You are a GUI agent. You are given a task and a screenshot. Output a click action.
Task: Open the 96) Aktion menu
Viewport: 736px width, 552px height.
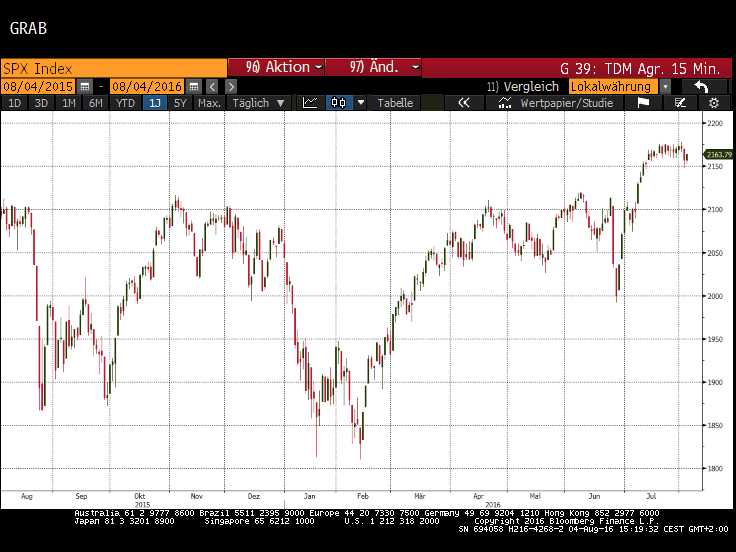tap(277, 67)
